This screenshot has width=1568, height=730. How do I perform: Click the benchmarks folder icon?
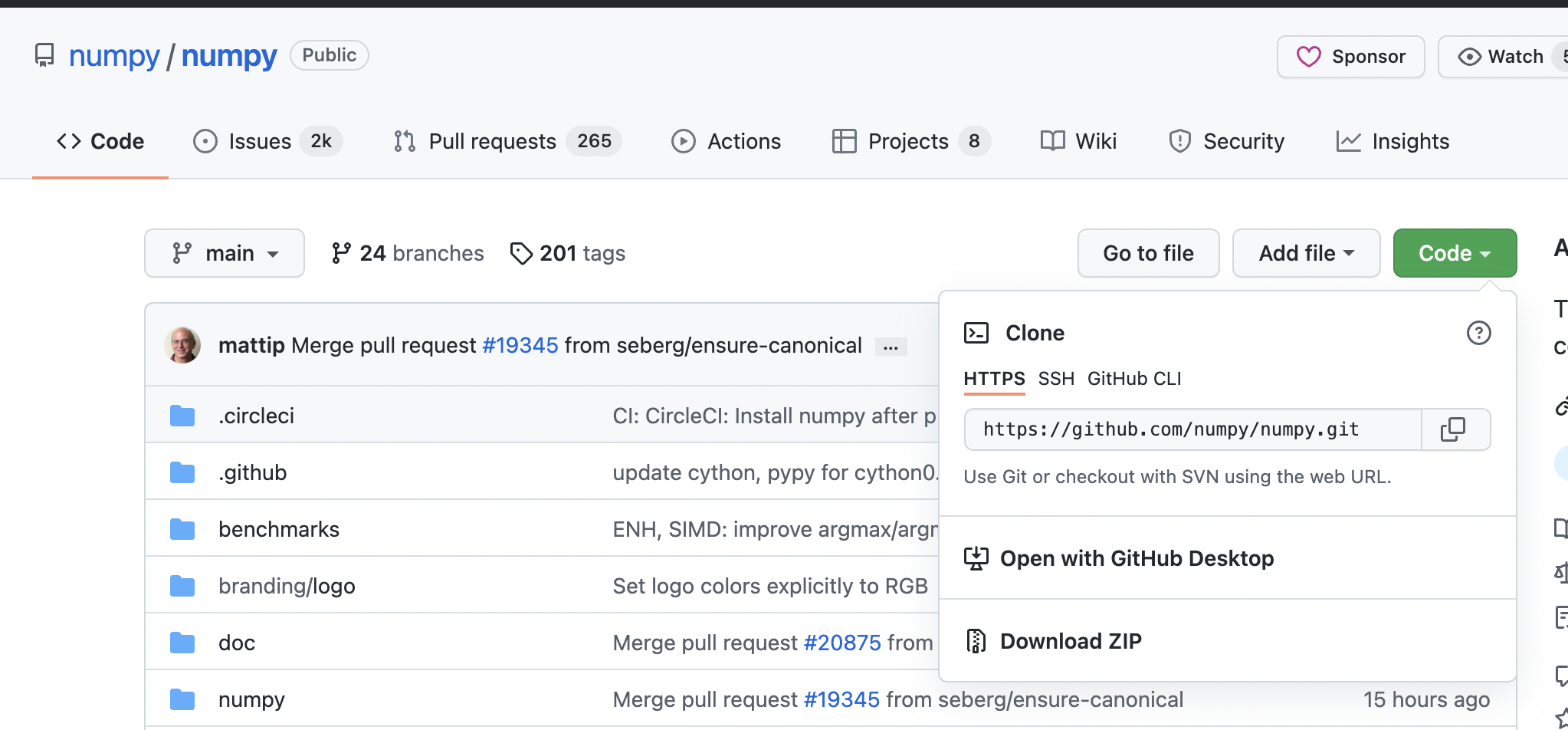(x=182, y=529)
